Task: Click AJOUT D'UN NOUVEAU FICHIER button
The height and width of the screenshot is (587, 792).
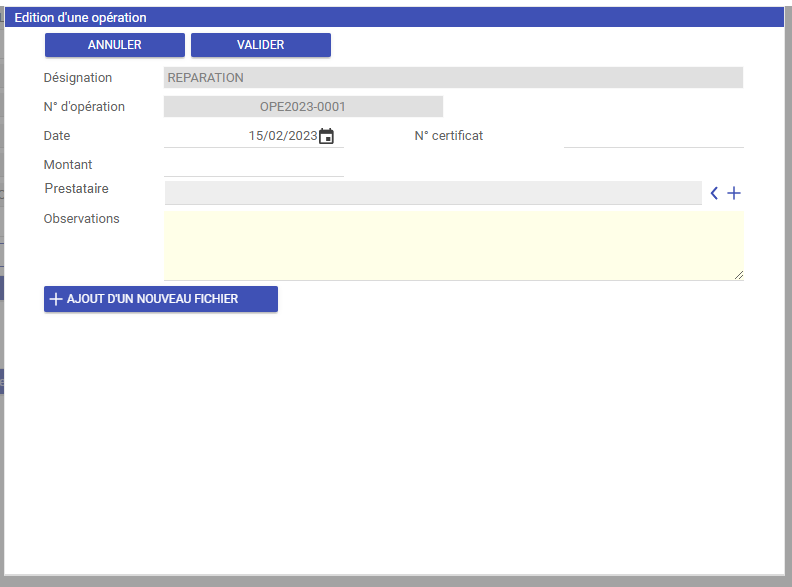Action: tap(161, 299)
